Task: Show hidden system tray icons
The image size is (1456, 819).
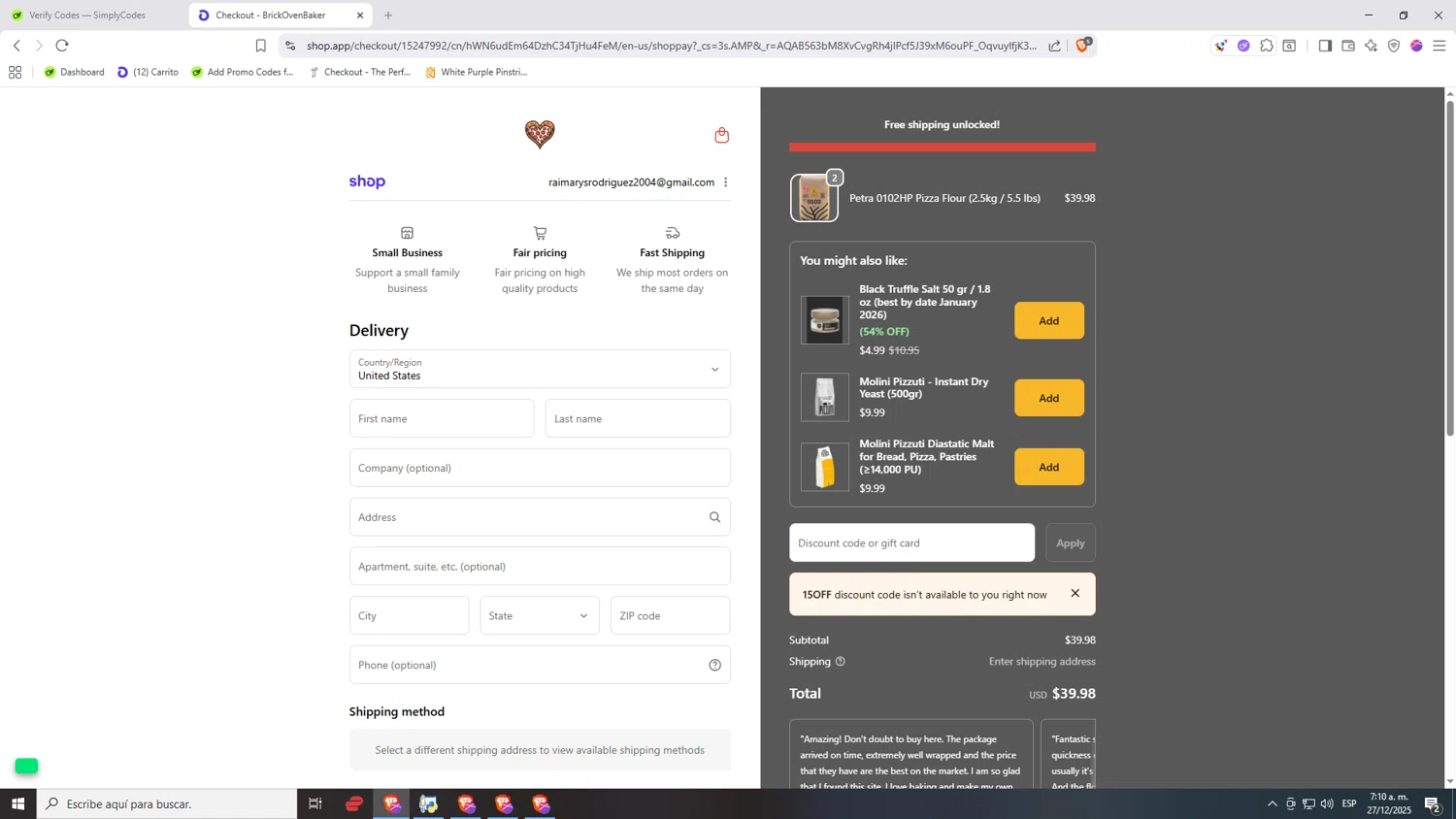Action: [1272, 803]
